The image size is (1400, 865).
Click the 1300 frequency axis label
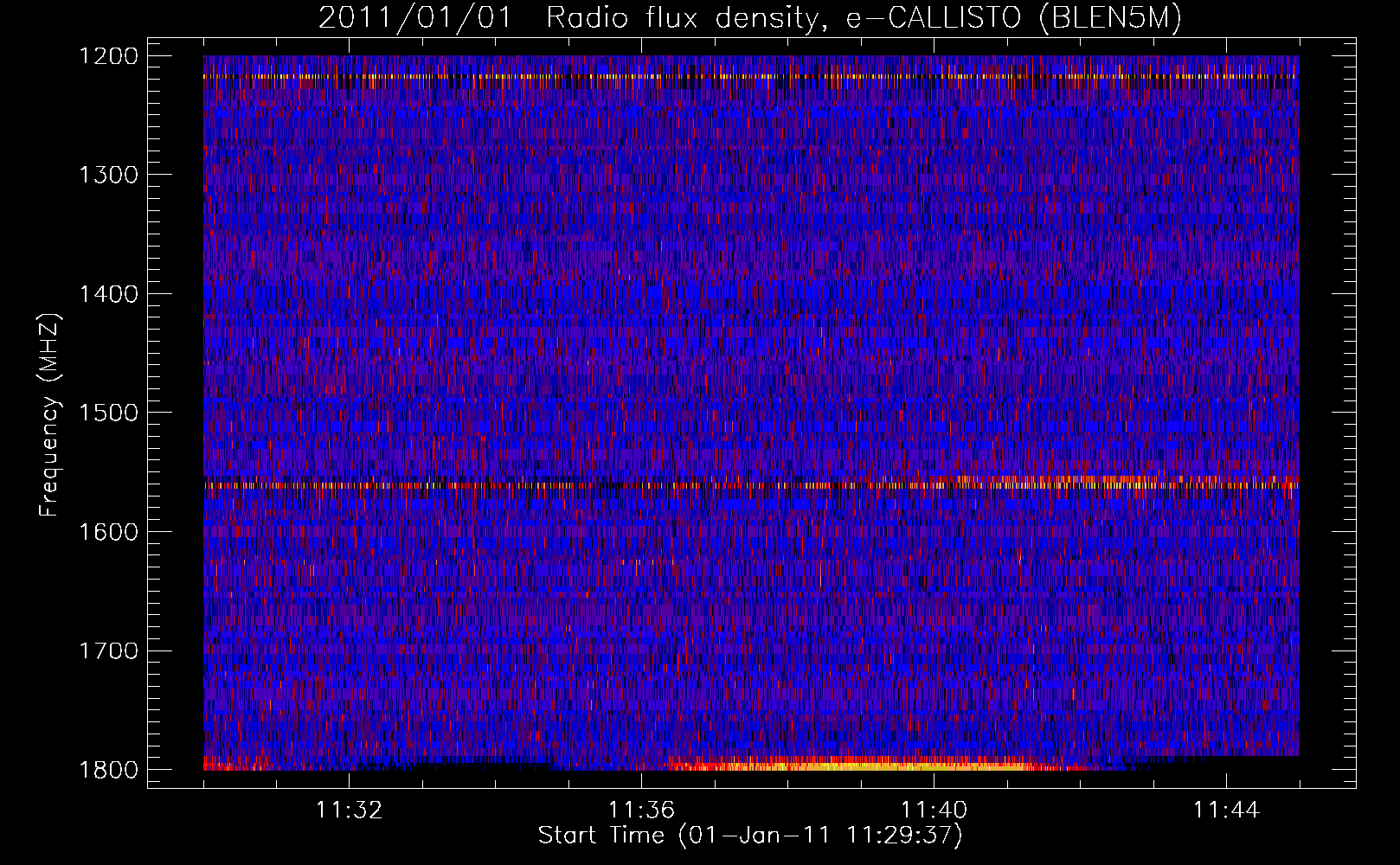(x=109, y=175)
